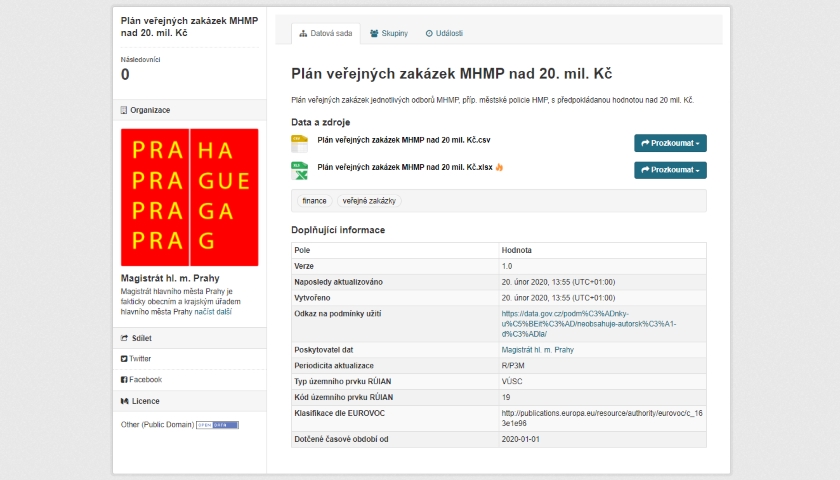Open the xlsx resource link

coord(405,167)
